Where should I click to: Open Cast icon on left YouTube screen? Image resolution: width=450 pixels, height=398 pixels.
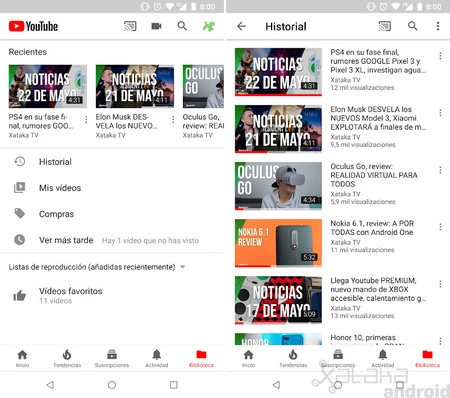coord(130,26)
